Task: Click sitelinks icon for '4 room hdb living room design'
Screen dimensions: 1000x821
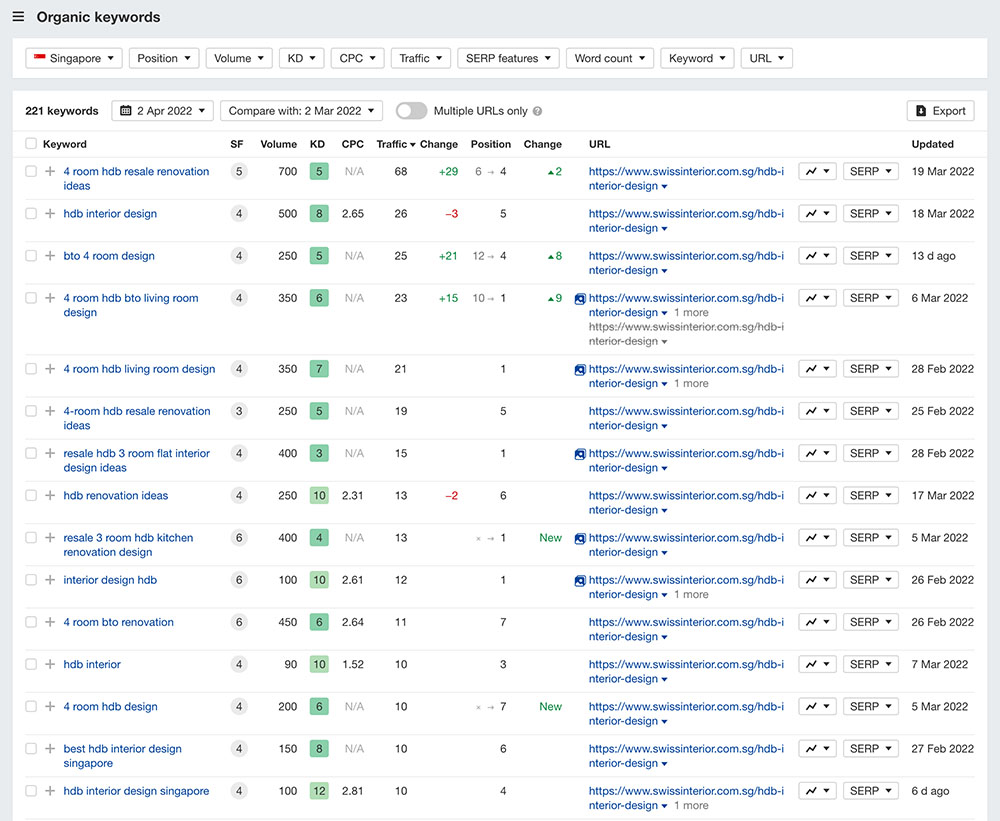Action: (580, 369)
